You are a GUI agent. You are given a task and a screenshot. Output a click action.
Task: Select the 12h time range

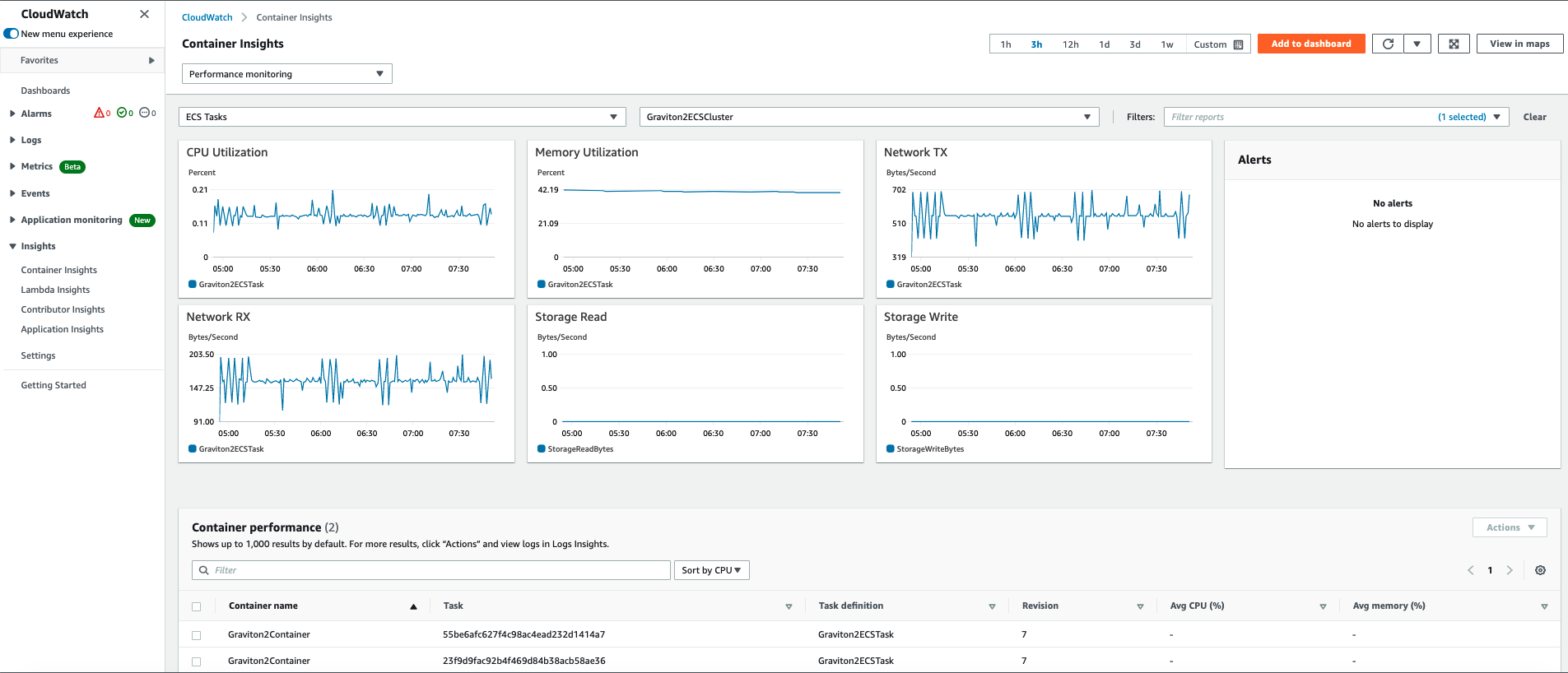point(1070,44)
